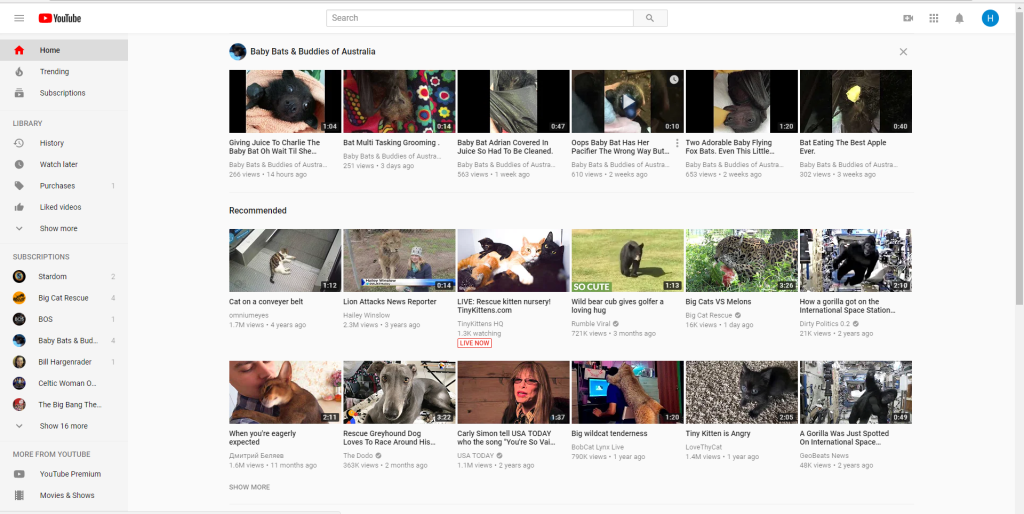Select Liked videos in library

point(64,207)
